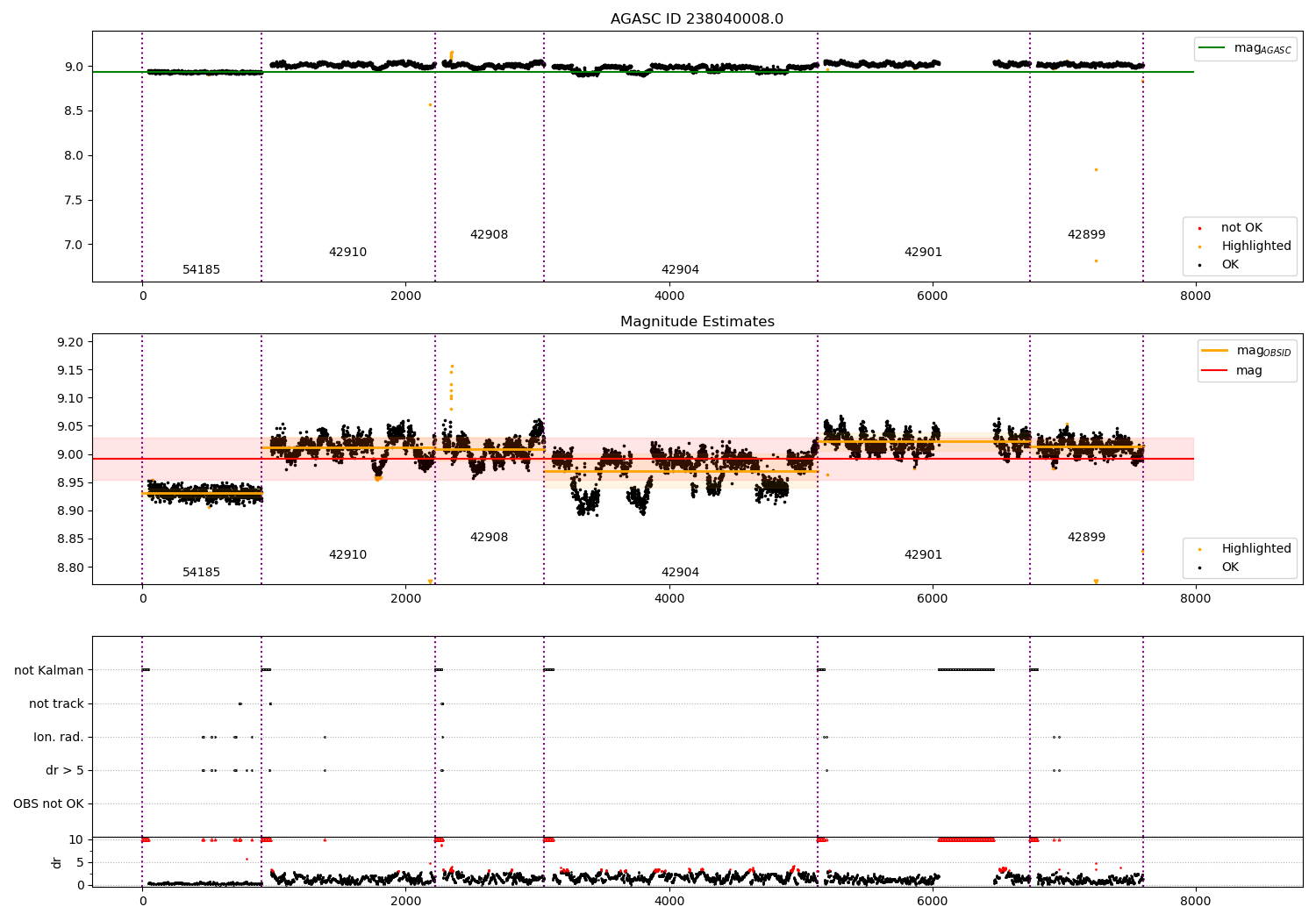This screenshot has height=921, width=1316.
Task: Click OBSID label 42899 in the top plot
Action: pyautogui.click(x=1087, y=235)
